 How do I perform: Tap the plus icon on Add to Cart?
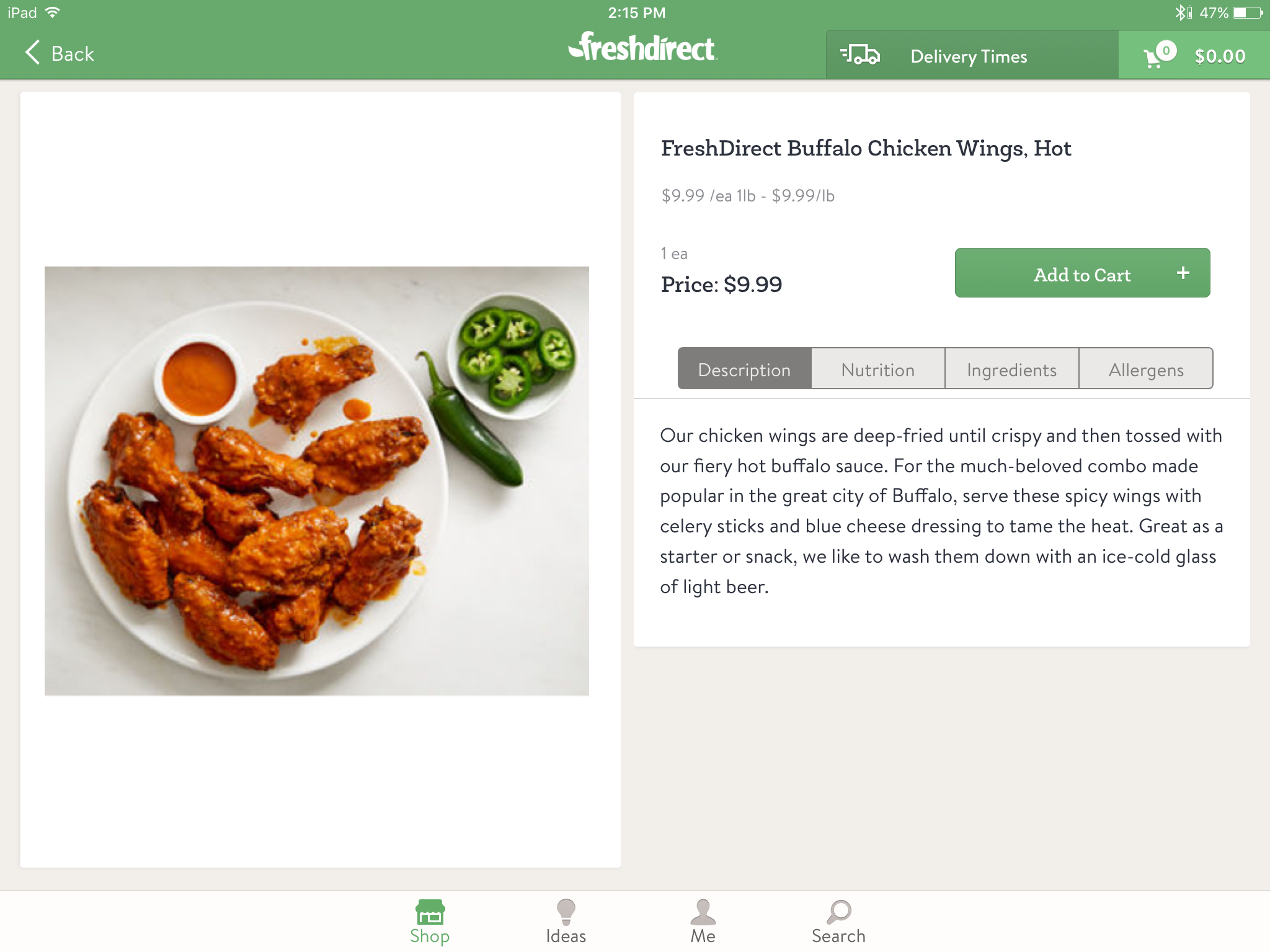click(1183, 273)
